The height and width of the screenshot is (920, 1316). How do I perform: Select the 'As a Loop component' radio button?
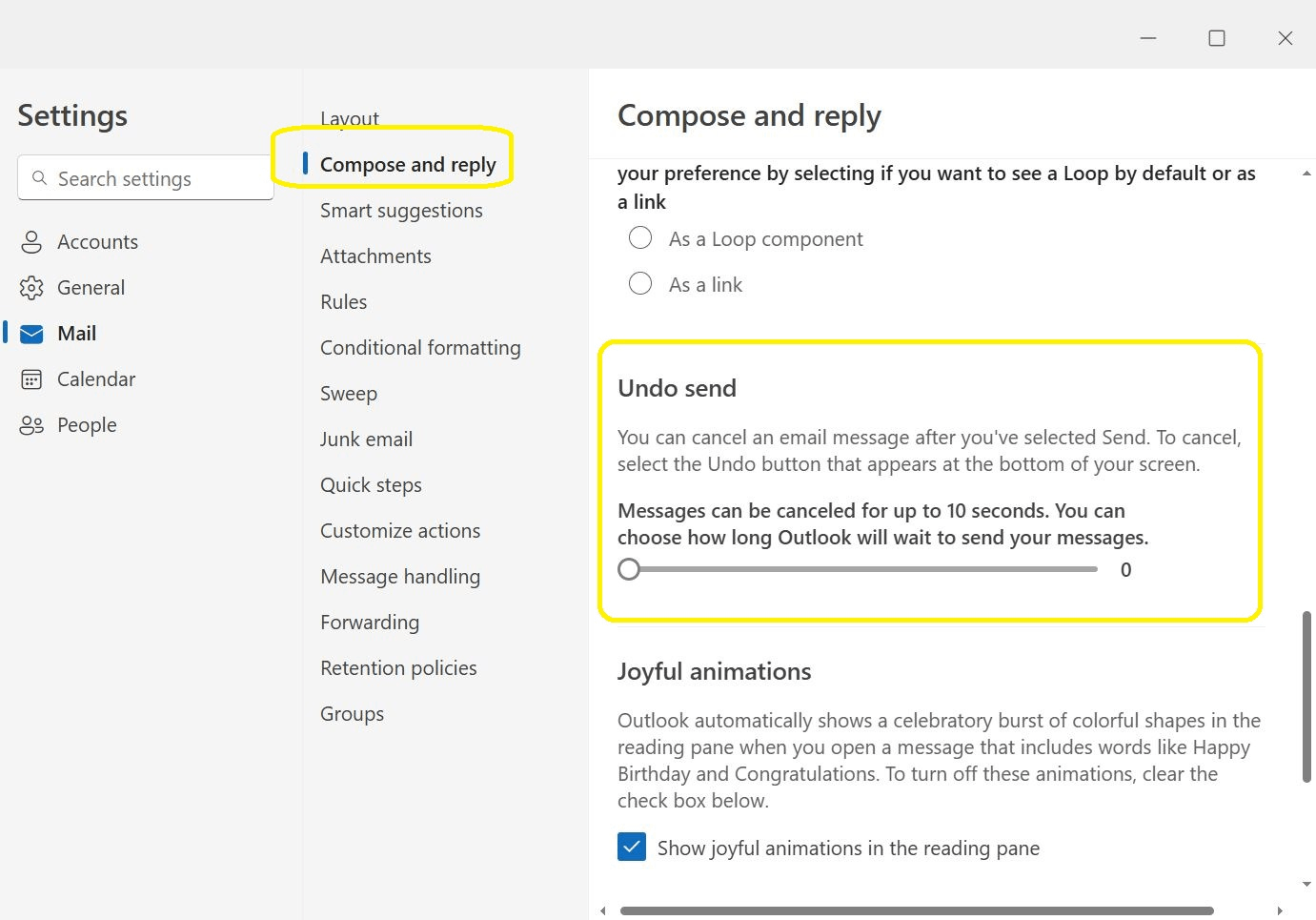click(640, 237)
